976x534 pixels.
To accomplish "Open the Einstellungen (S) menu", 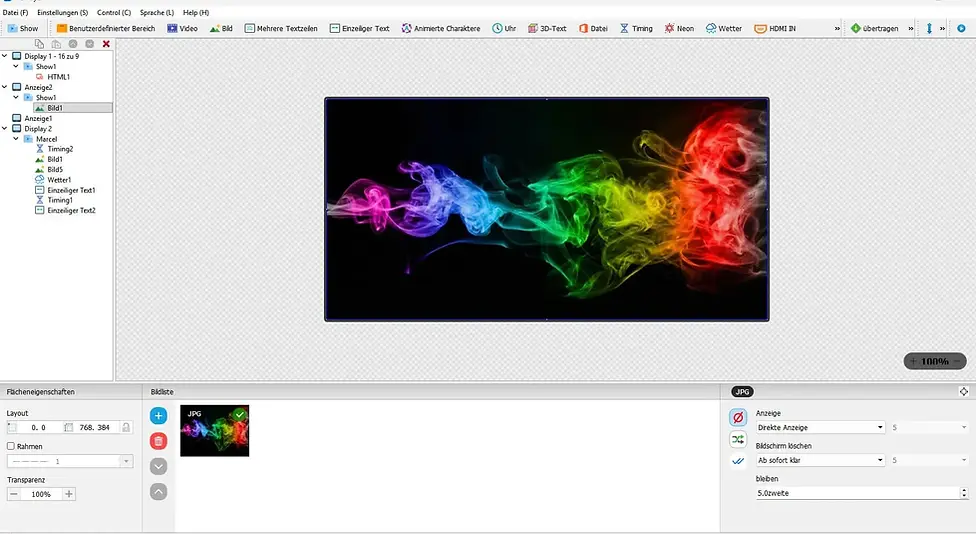I will tap(62, 12).
